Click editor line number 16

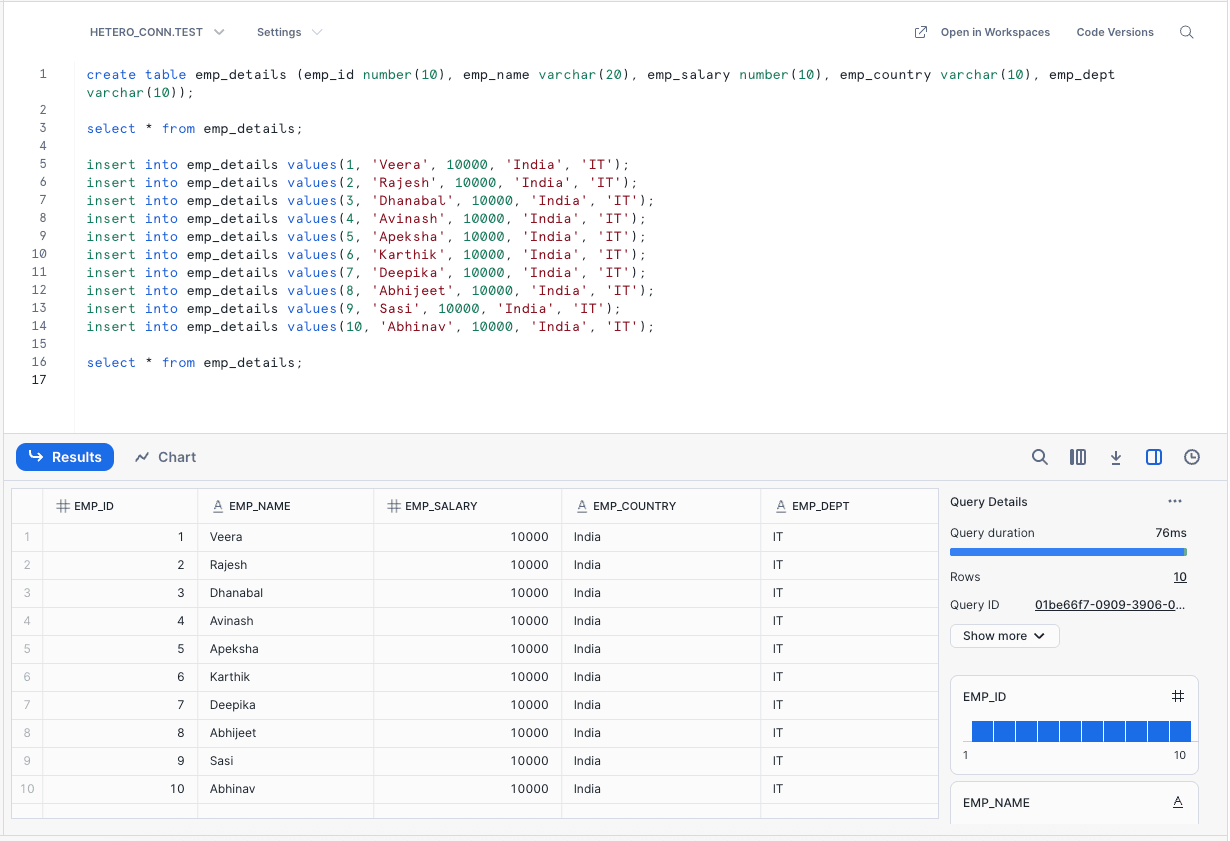(x=40, y=362)
